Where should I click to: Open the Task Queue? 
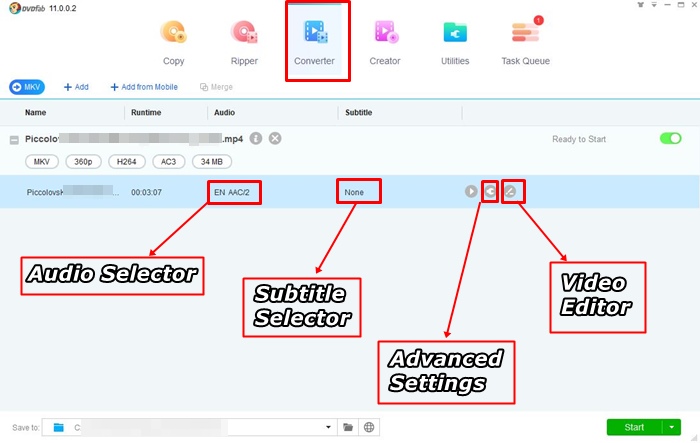525,43
